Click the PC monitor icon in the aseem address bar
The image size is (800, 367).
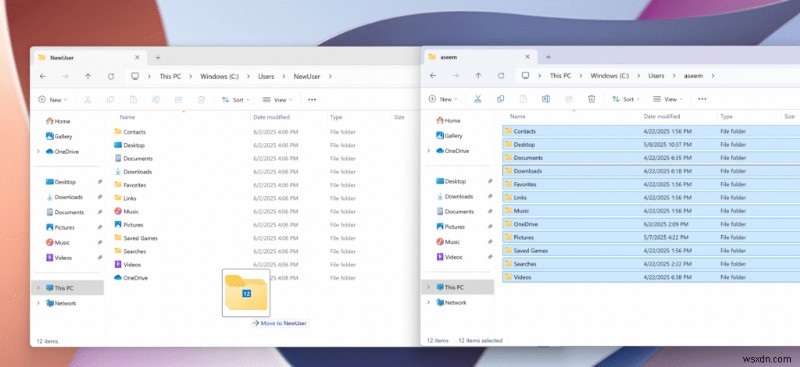[x=525, y=76]
